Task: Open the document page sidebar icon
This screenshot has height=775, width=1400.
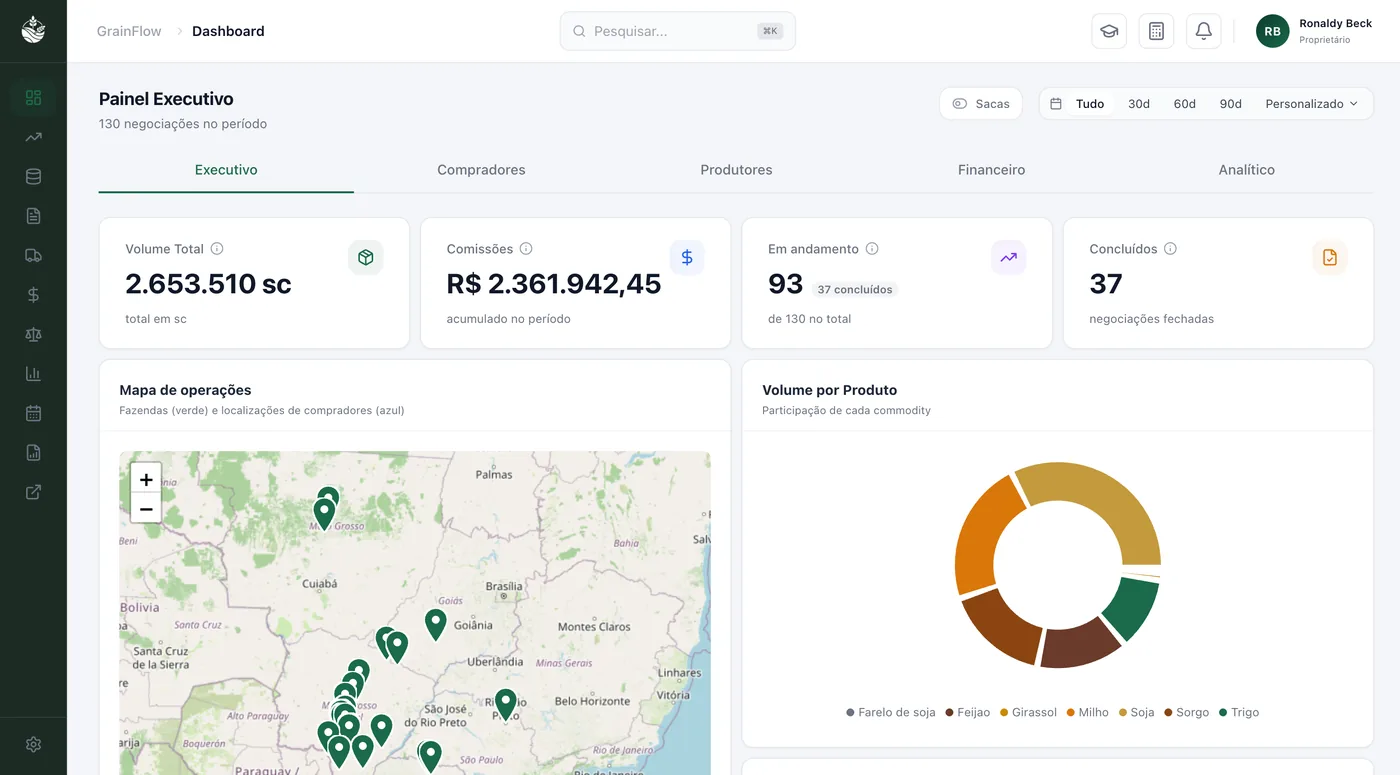Action: point(33,216)
